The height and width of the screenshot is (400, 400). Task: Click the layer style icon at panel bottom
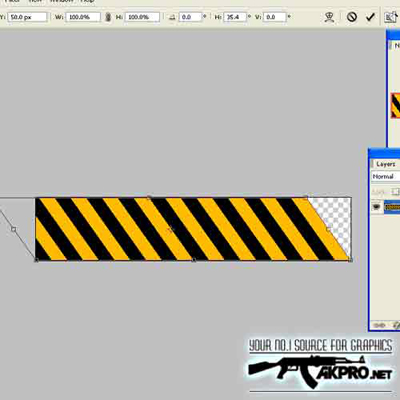pos(396,325)
